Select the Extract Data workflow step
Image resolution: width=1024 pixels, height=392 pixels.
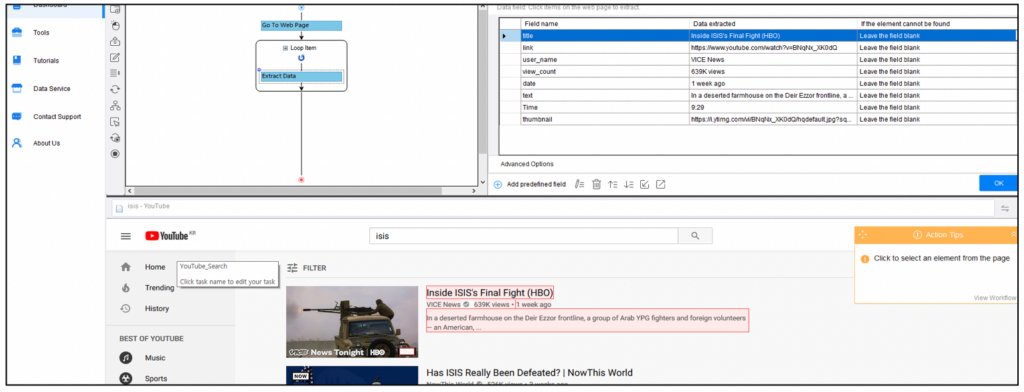(301, 76)
